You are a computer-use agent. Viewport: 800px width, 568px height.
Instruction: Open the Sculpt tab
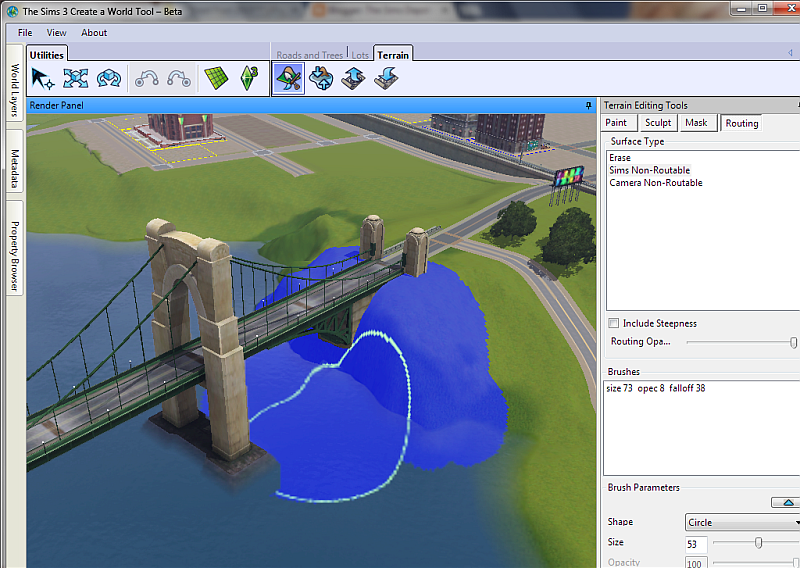pyautogui.click(x=657, y=123)
